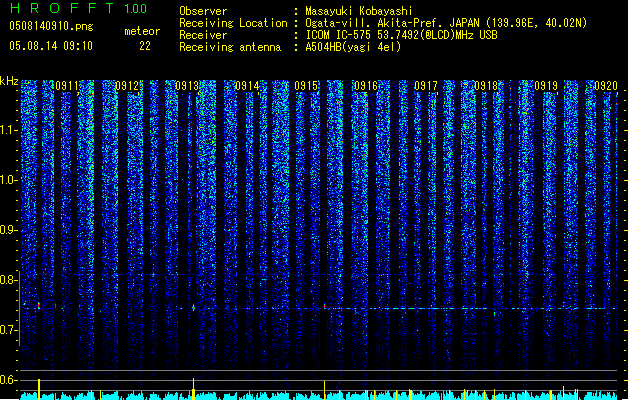Click the kHz axis unit label
Viewport: 629px width, 400px height.
9,81
